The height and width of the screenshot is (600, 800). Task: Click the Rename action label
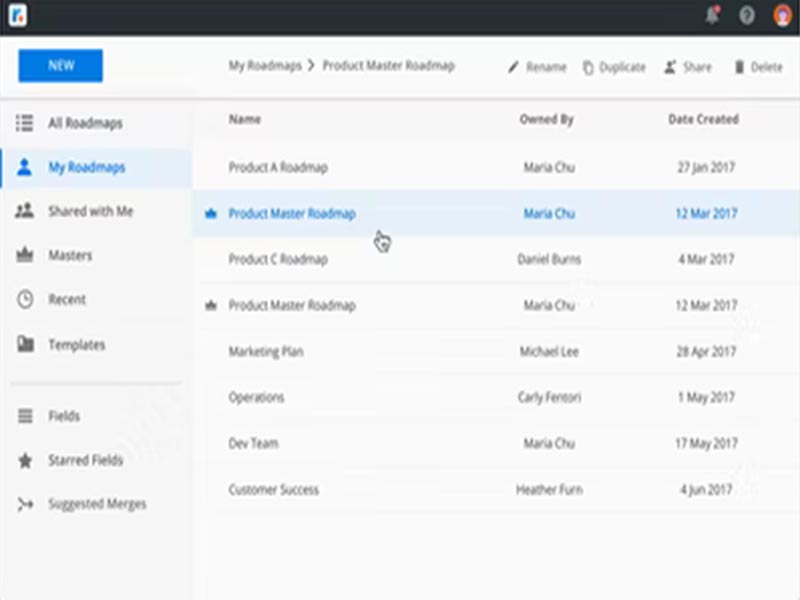[x=546, y=67]
